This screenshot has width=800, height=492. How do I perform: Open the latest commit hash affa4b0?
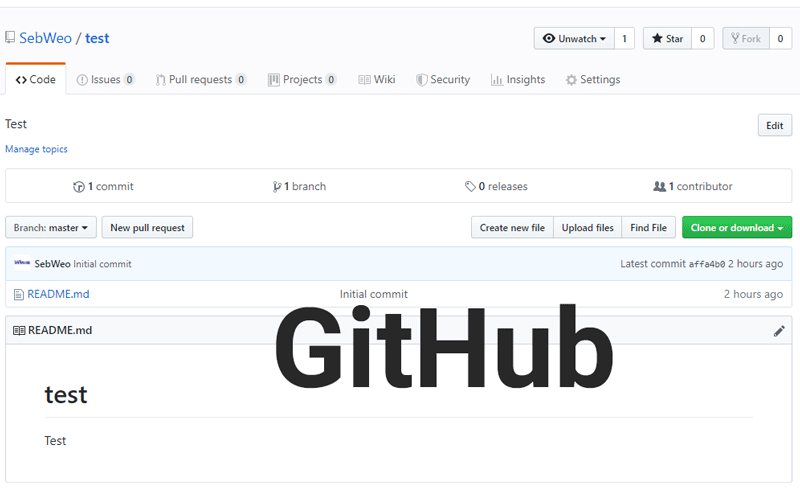pos(708,264)
